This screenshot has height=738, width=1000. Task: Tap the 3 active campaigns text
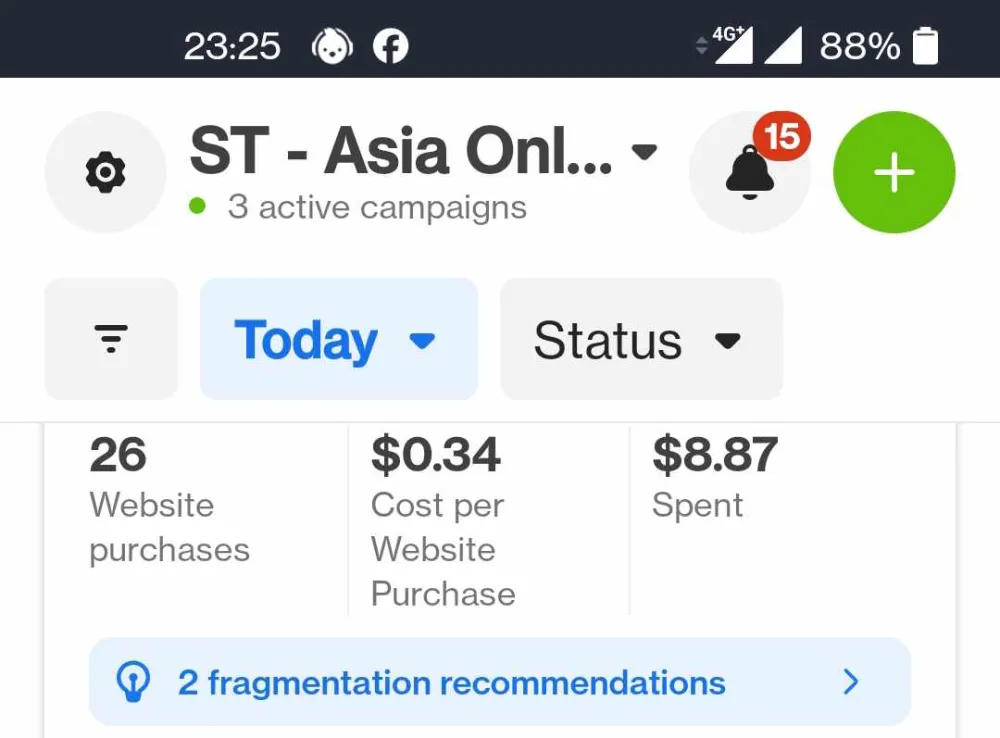[x=376, y=208]
